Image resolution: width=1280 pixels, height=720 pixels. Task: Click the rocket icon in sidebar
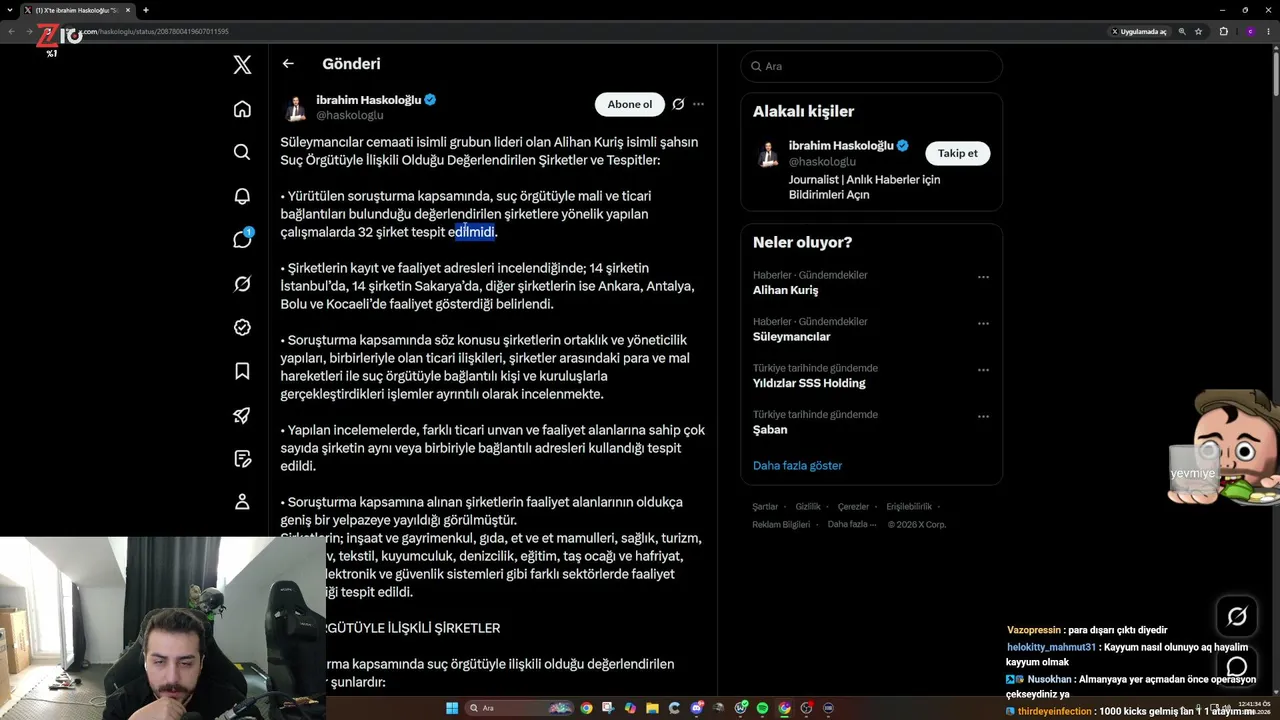tap(242, 415)
